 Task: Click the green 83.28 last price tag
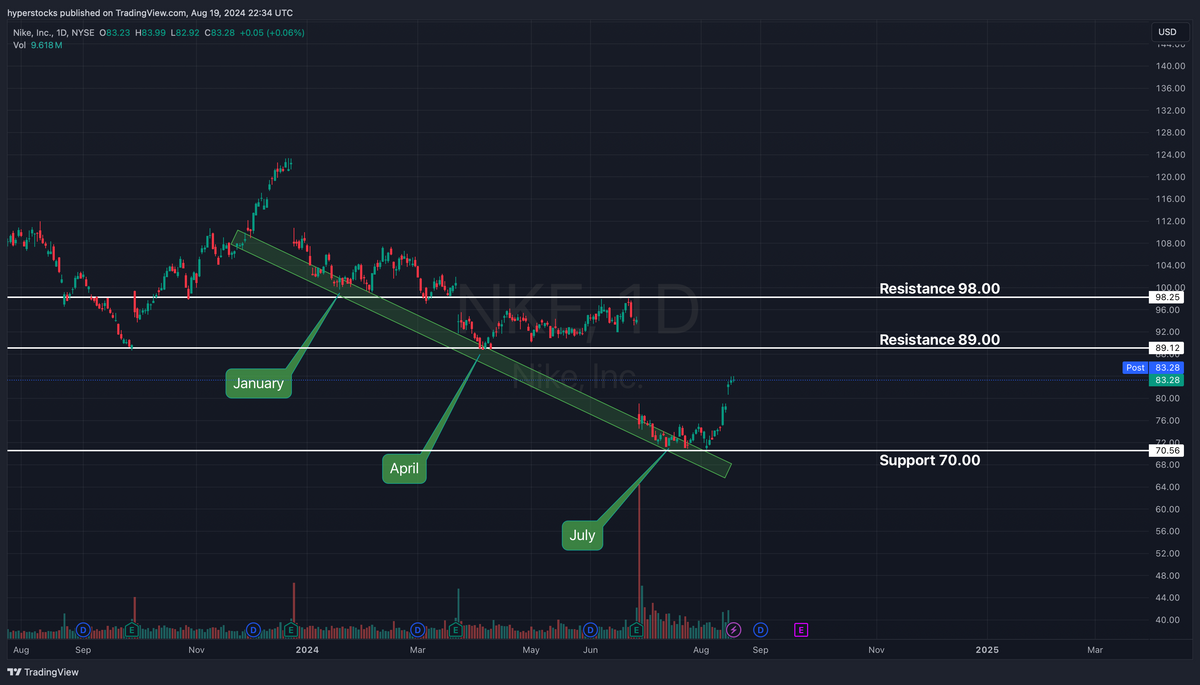pyautogui.click(x=1168, y=380)
